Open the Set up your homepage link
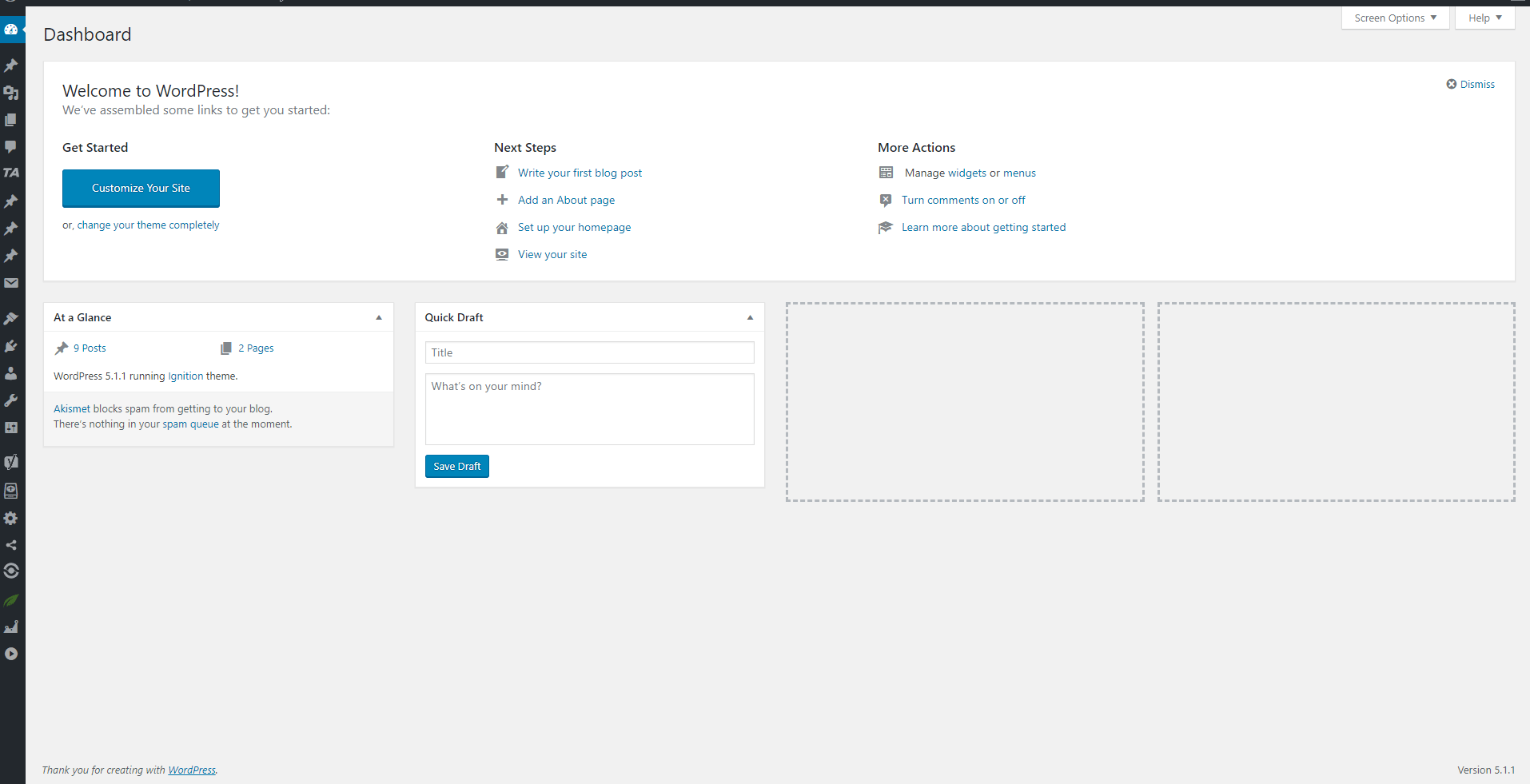Screen dimensions: 1530x784 click(574, 227)
